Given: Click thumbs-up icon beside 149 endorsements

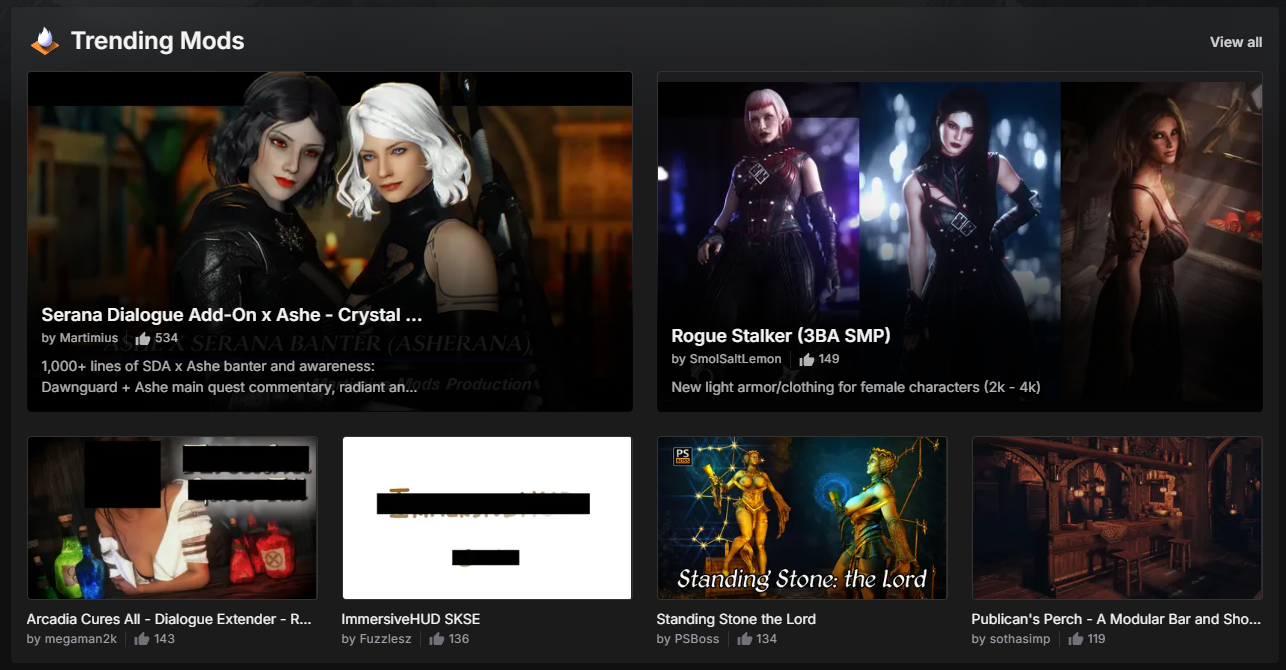Looking at the screenshot, I should pyautogui.click(x=807, y=359).
